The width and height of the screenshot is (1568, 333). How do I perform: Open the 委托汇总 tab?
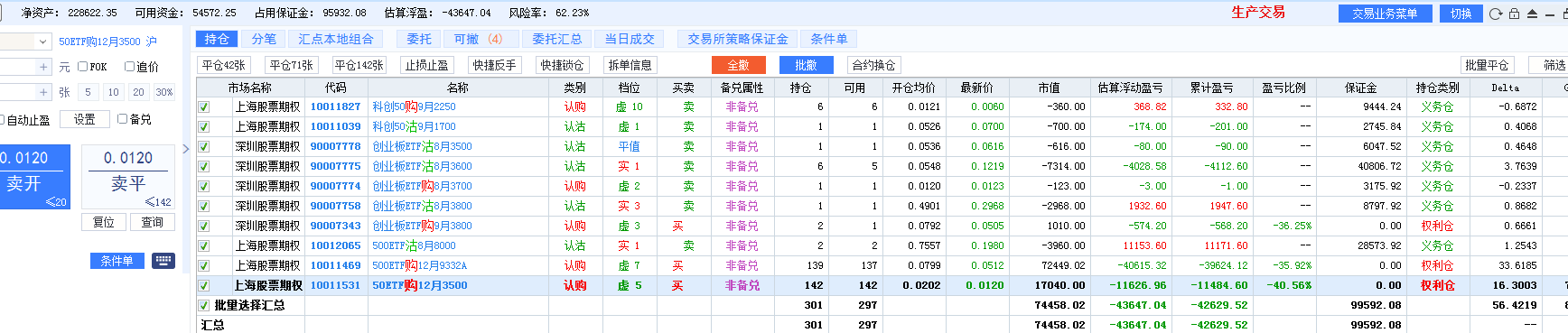pos(557,39)
